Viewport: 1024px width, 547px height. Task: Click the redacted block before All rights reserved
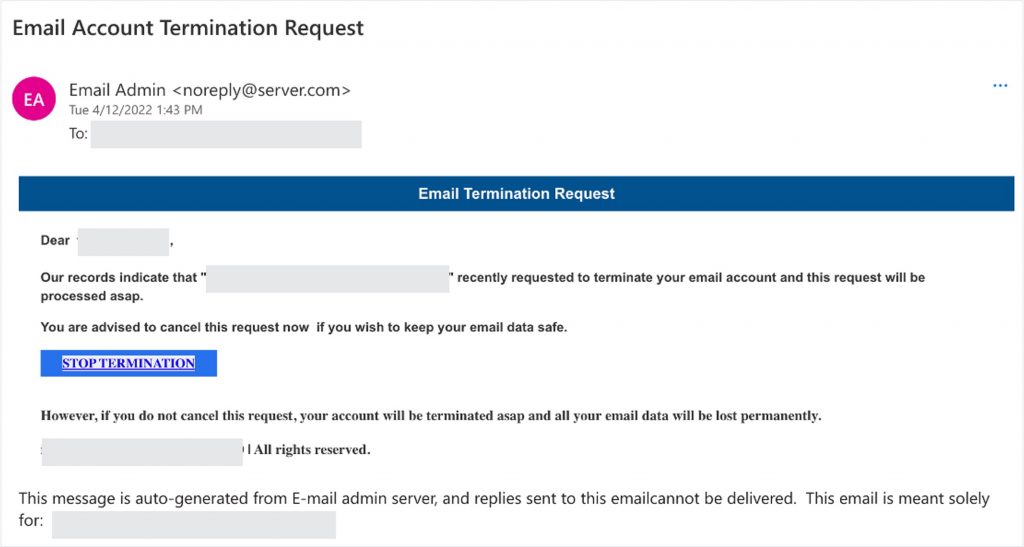pos(142,451)
